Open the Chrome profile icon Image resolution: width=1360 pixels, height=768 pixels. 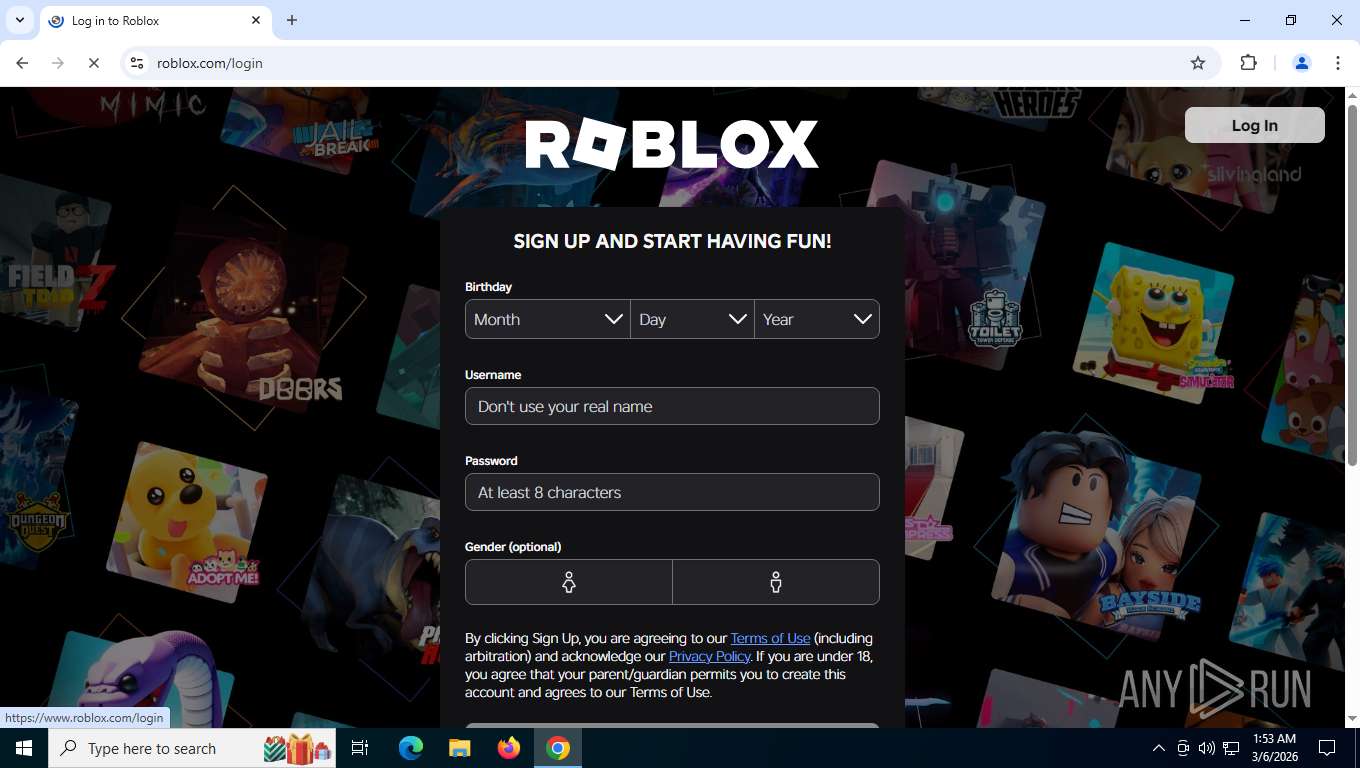click(1302, 63)
